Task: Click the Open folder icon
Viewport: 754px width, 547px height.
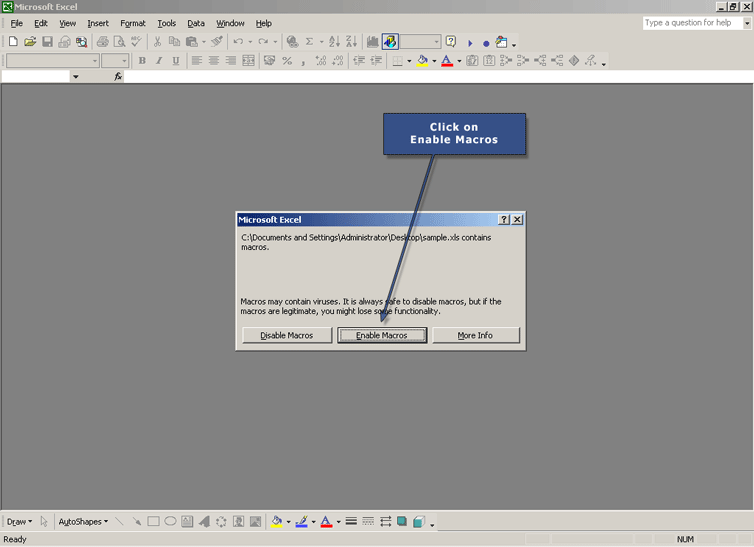Action: click(x=30, y=42)
